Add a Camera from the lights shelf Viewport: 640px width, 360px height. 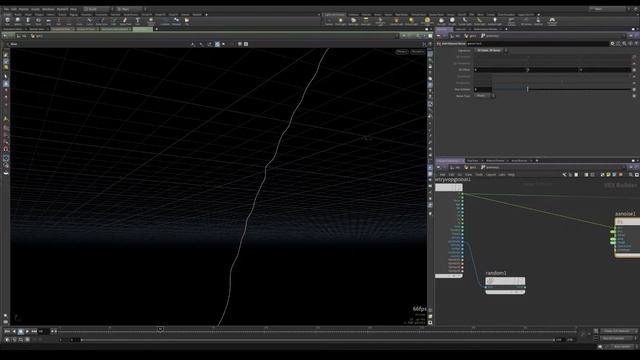[x=329, y=21]
